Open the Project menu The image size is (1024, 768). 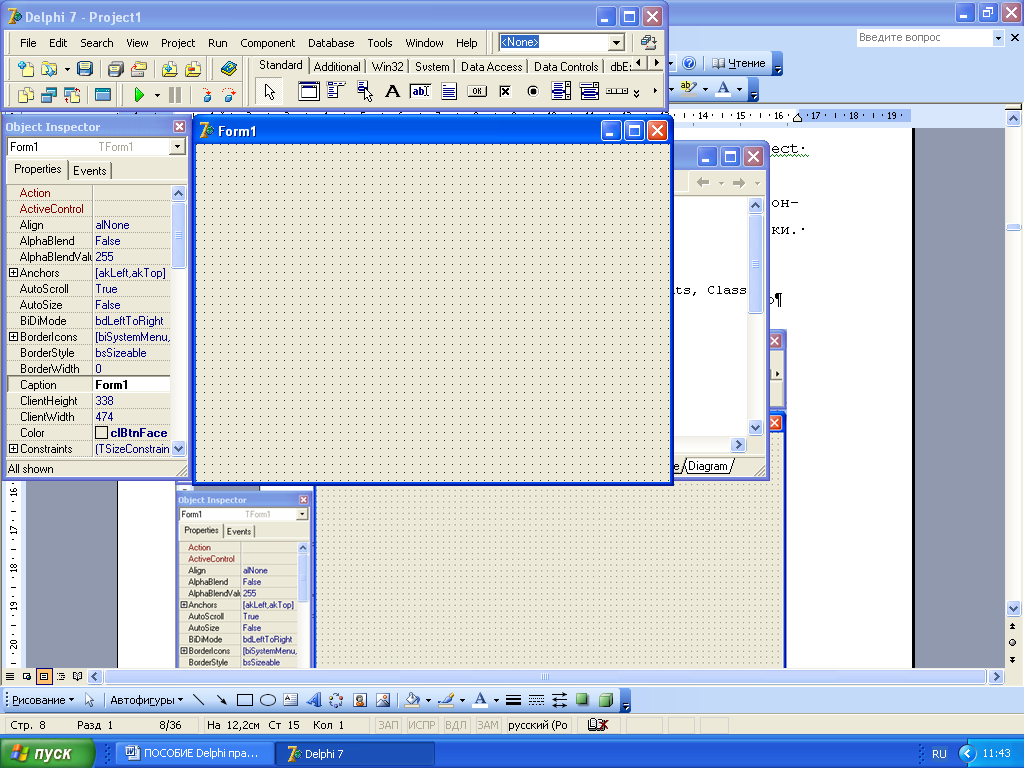[178, 43]
